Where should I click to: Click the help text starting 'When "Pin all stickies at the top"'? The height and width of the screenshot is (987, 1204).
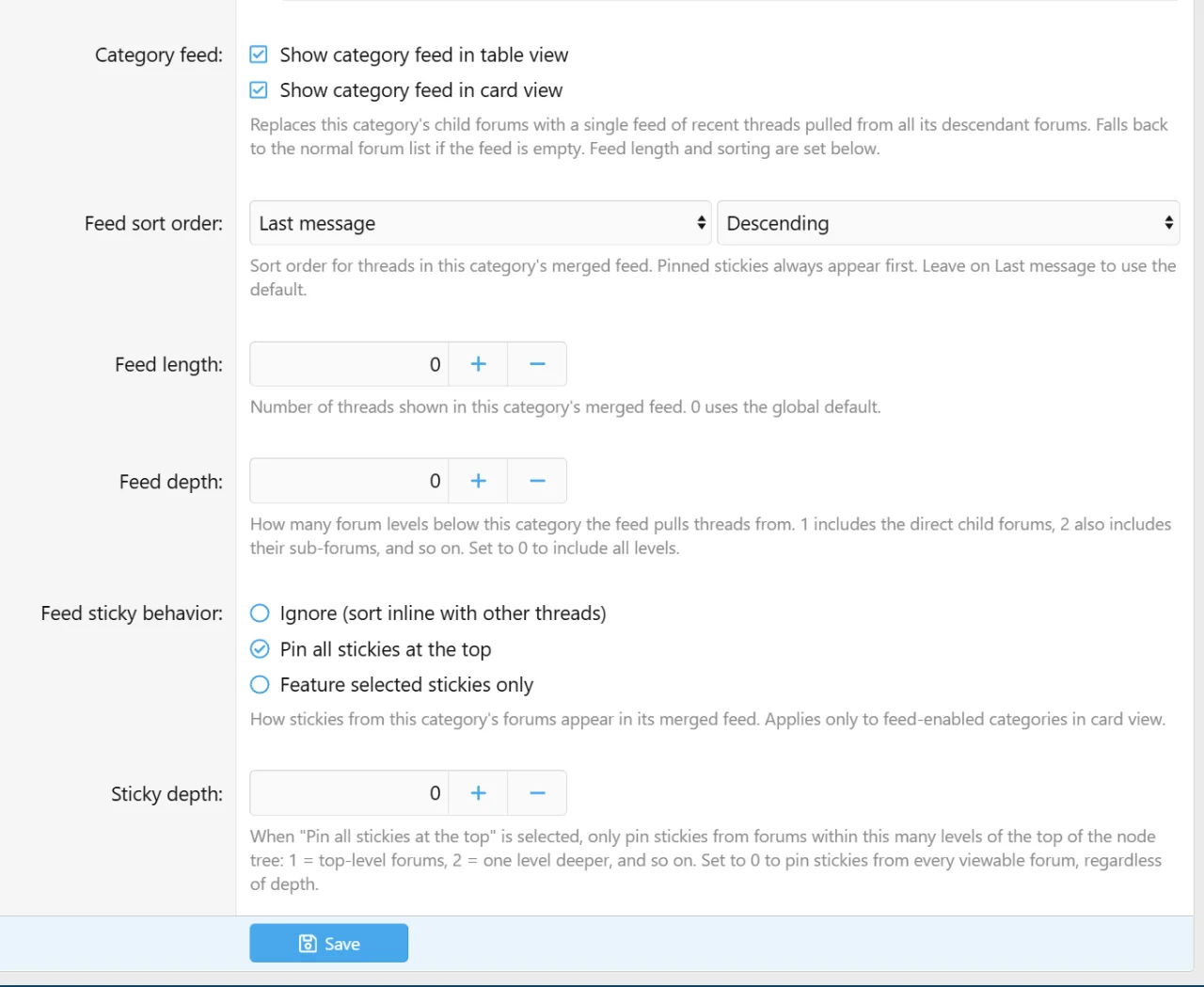[705, 860]
